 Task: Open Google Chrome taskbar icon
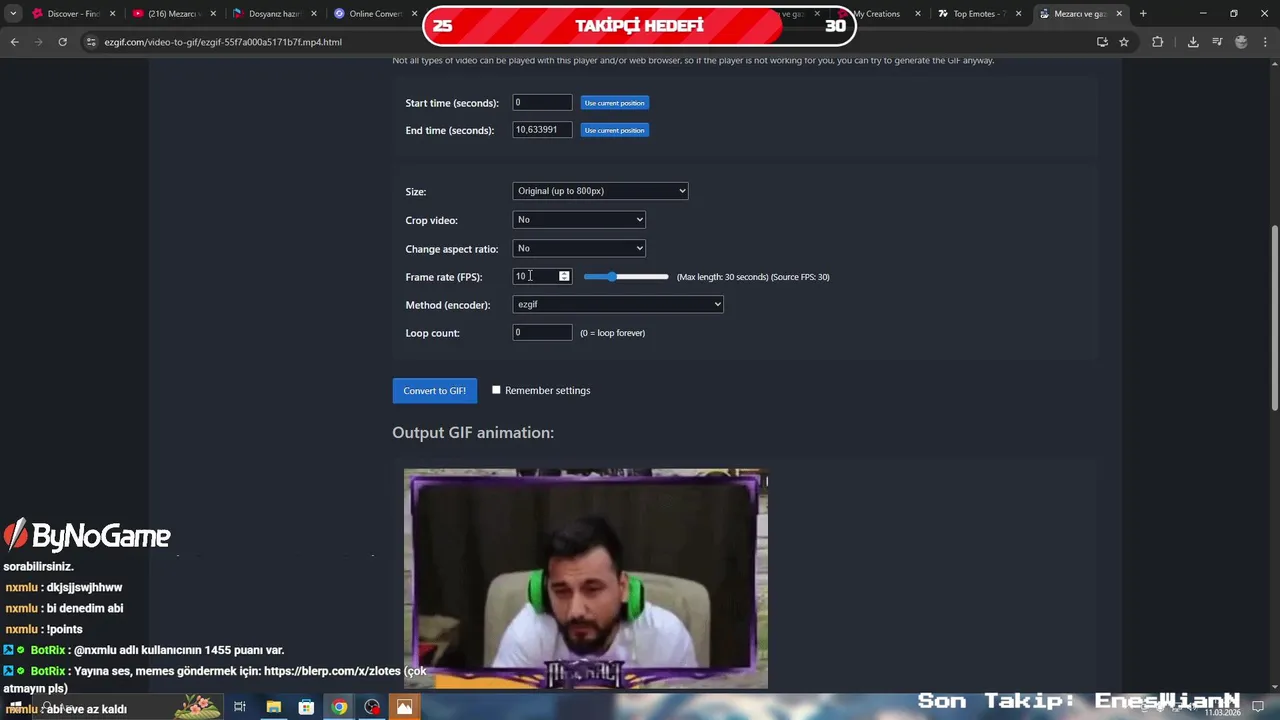click(339, 707)
